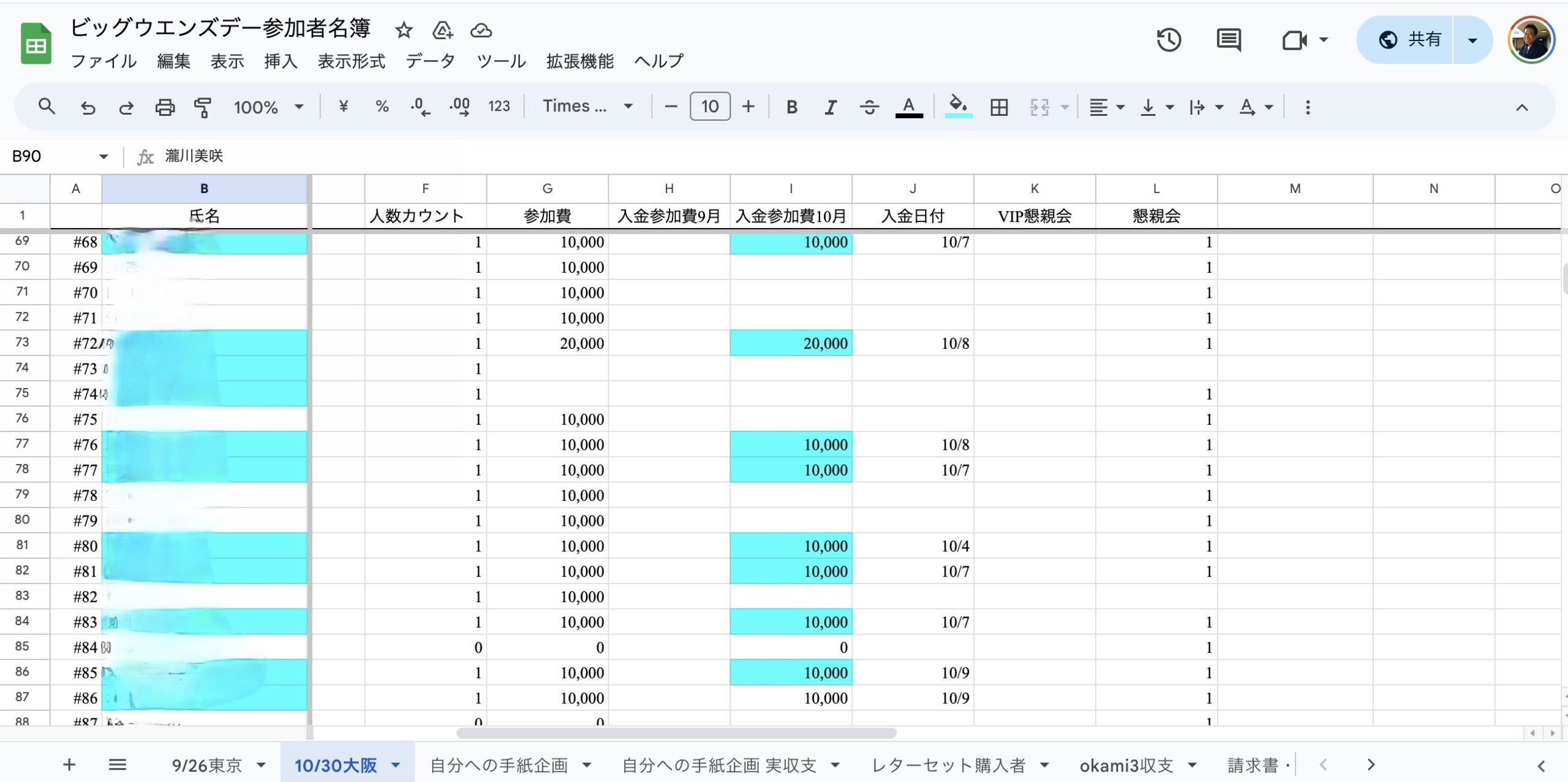This screenshot has width=1568, height=782.
Task: Click the undo arrow icon
Action: click(x=88, y=107)
